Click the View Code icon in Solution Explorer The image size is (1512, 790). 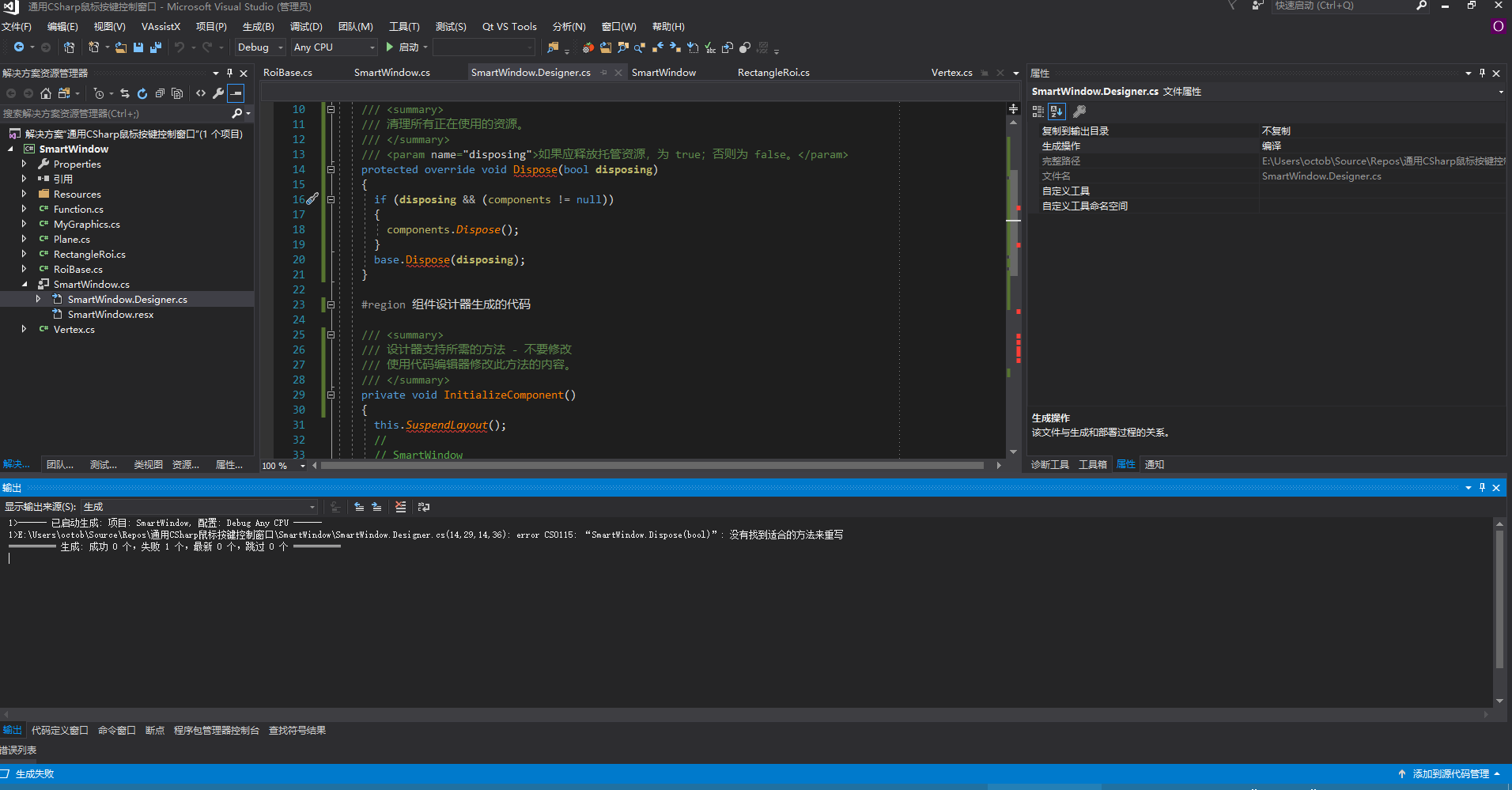[201, 93]
